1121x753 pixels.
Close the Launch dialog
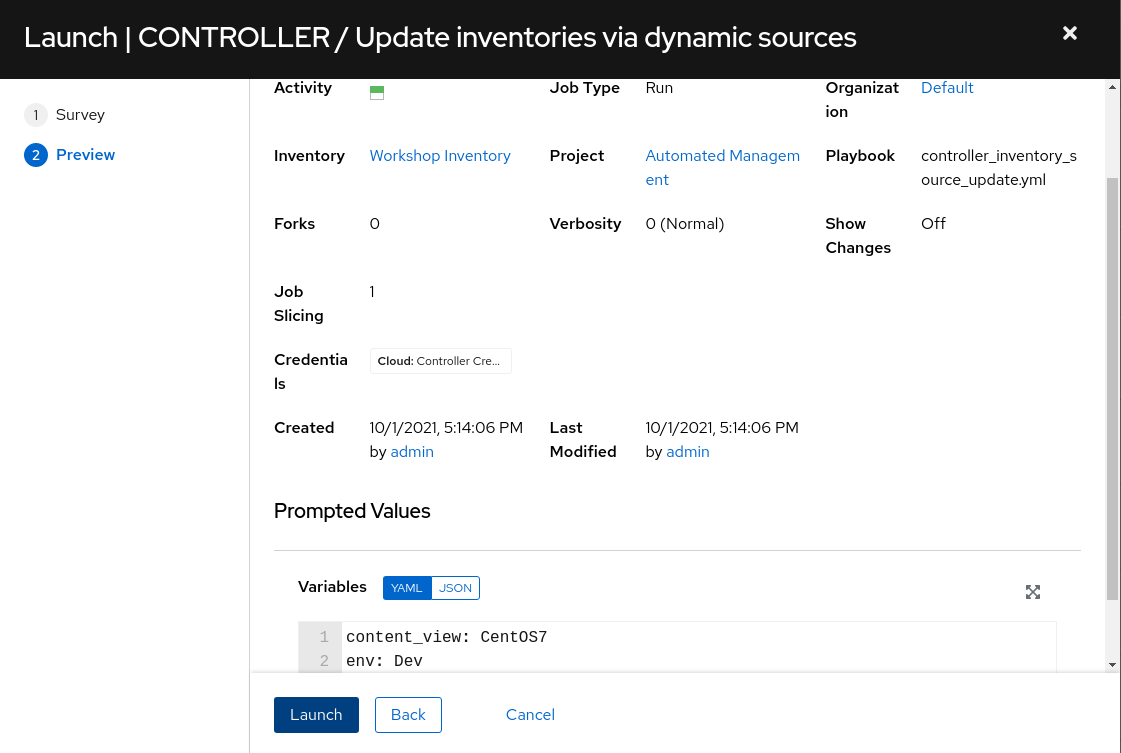[x=1070, y=34]
